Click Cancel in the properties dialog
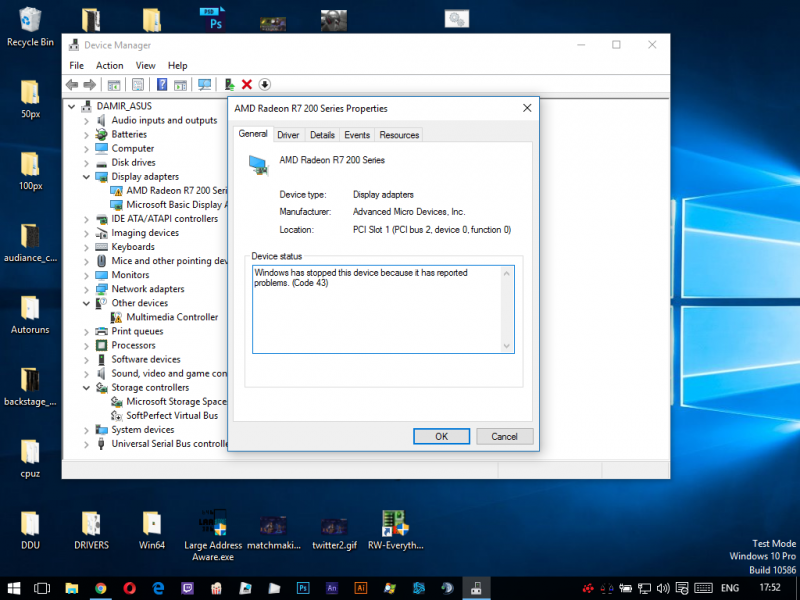 tap(505, 436)
